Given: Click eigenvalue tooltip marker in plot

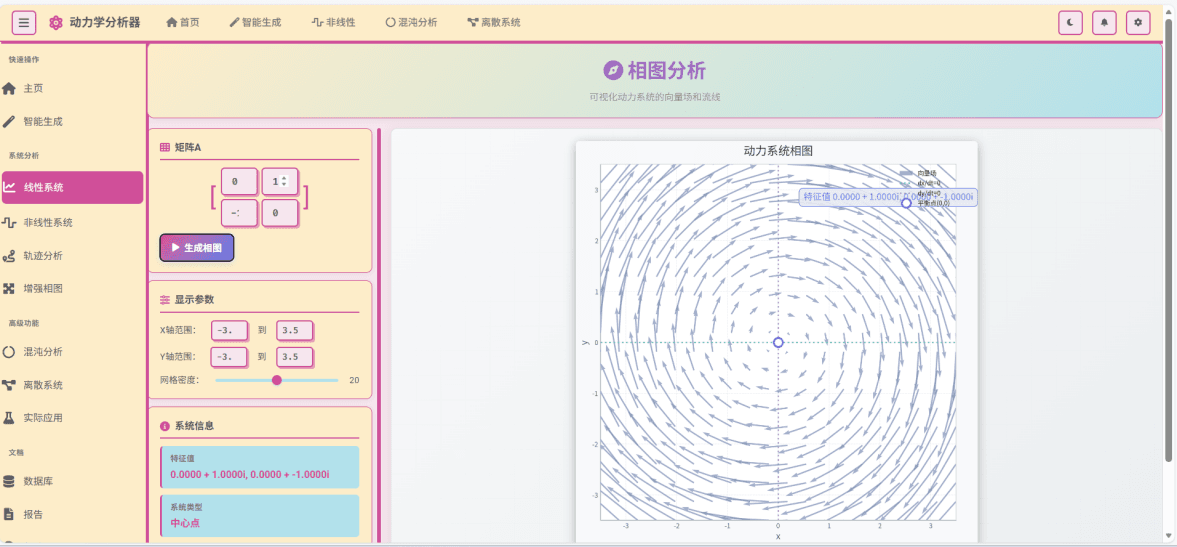Looking at the screenshot, I should 906,203.
